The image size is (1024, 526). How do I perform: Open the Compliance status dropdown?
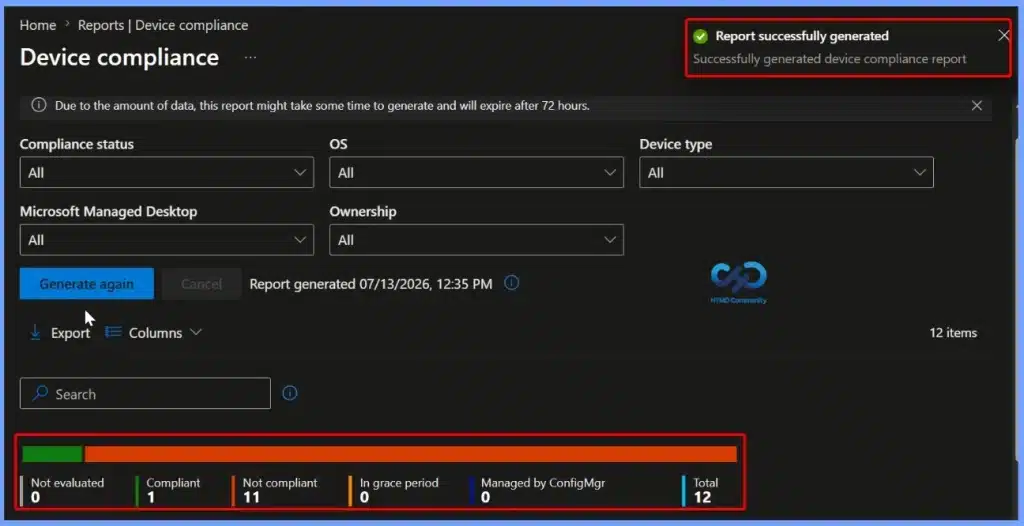167,173
